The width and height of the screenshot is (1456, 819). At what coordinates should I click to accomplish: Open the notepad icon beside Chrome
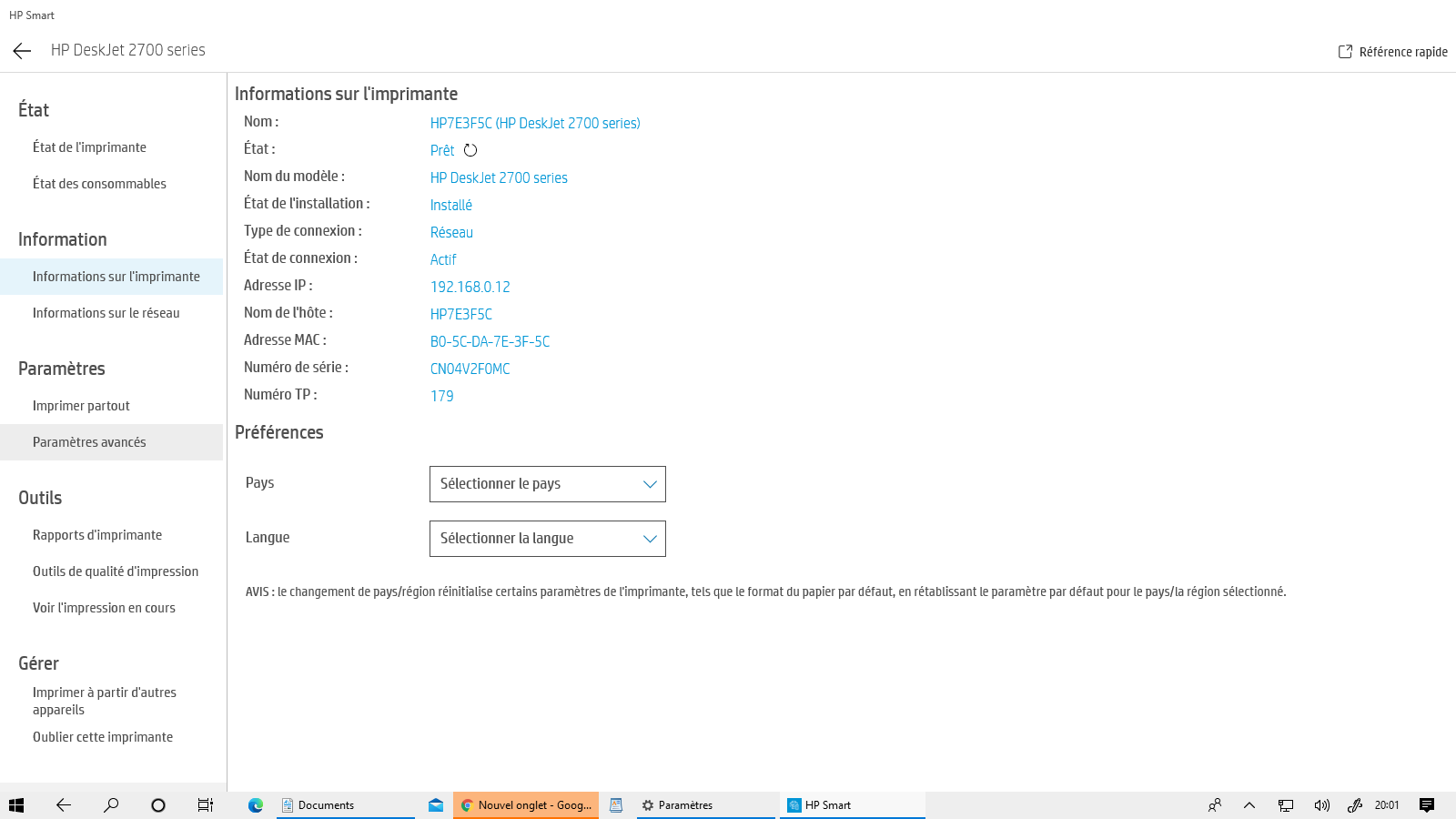tap(616, 805)
